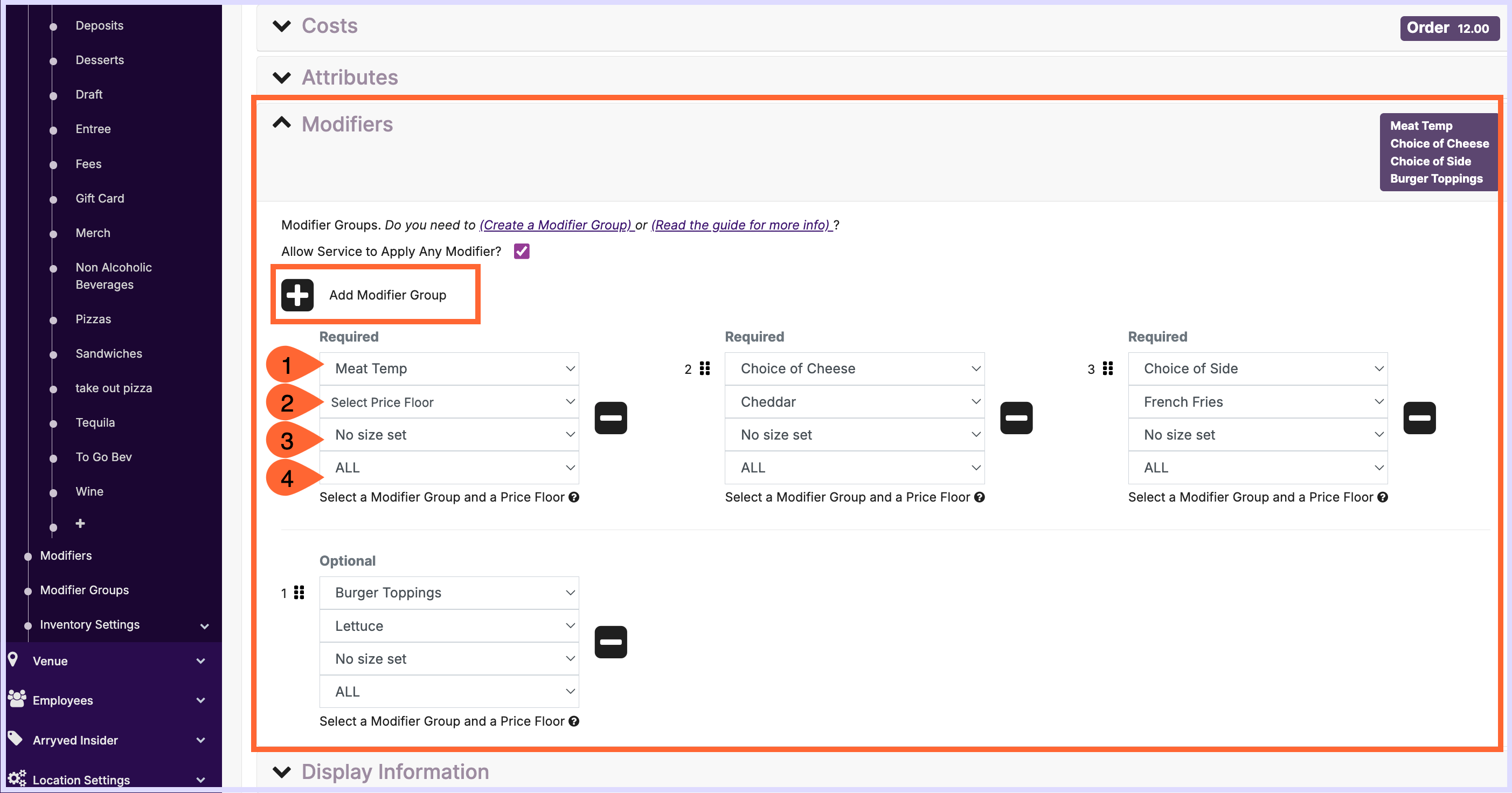Grab the drag handle for Choice of Cheese

pyautogui.click(x=704, y=368)
